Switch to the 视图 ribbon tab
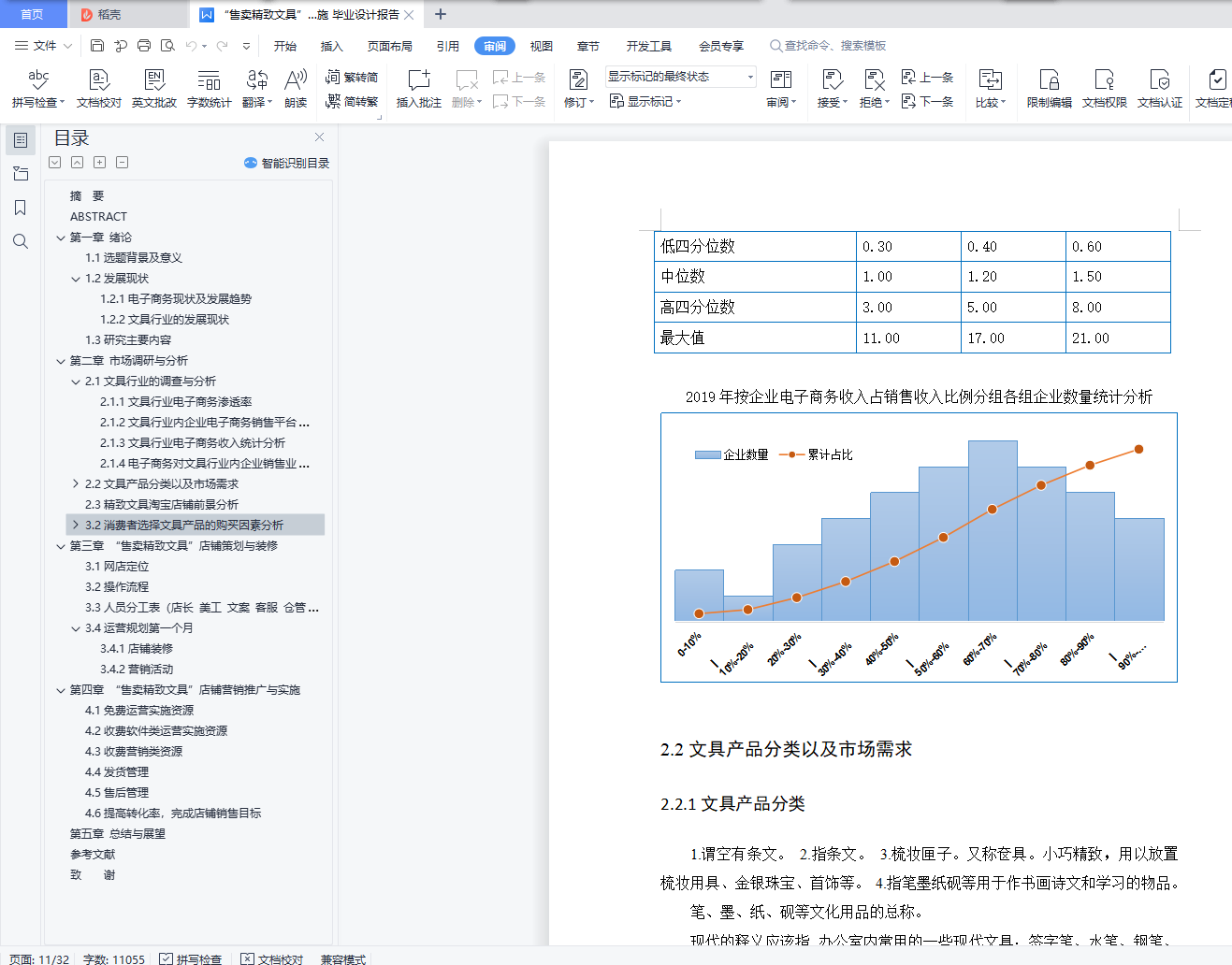The height and width of the screenshot is (965, 1232). tap(542, 46)
